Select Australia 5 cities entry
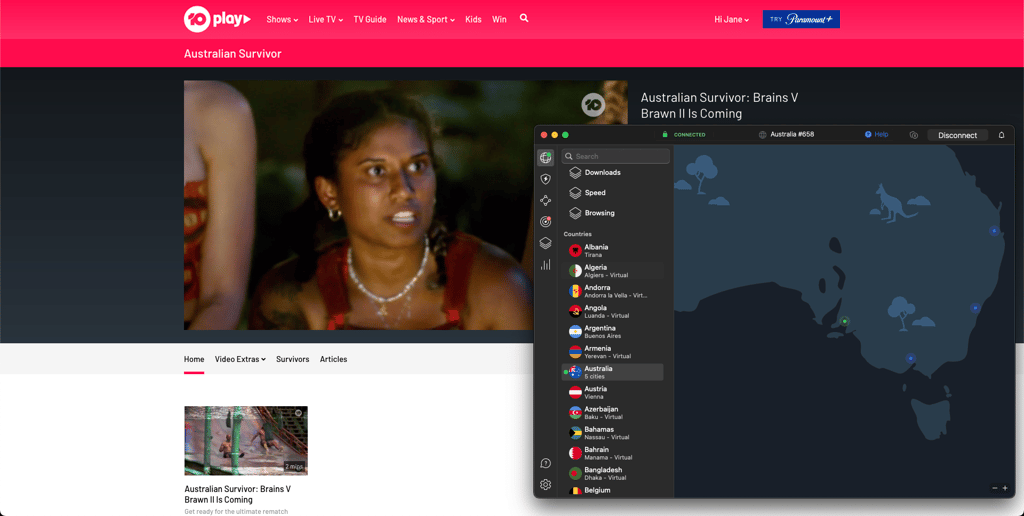Image resolution: width=1024 pixels, height=516 pixels. 613,372
